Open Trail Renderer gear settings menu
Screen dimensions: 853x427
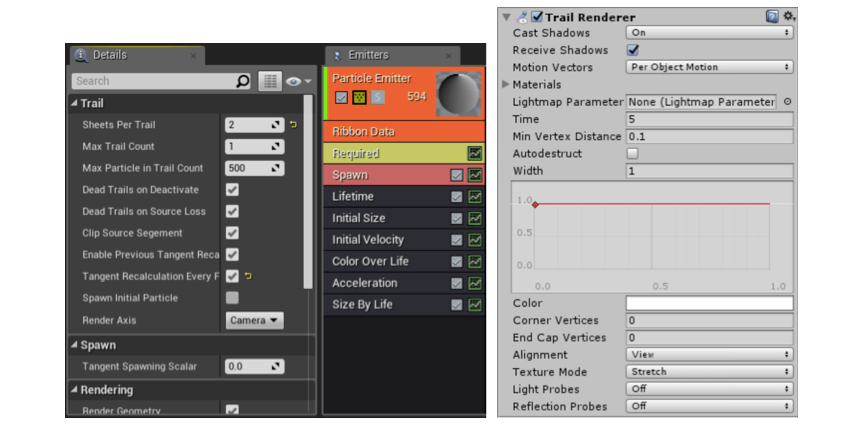(788, 17)
